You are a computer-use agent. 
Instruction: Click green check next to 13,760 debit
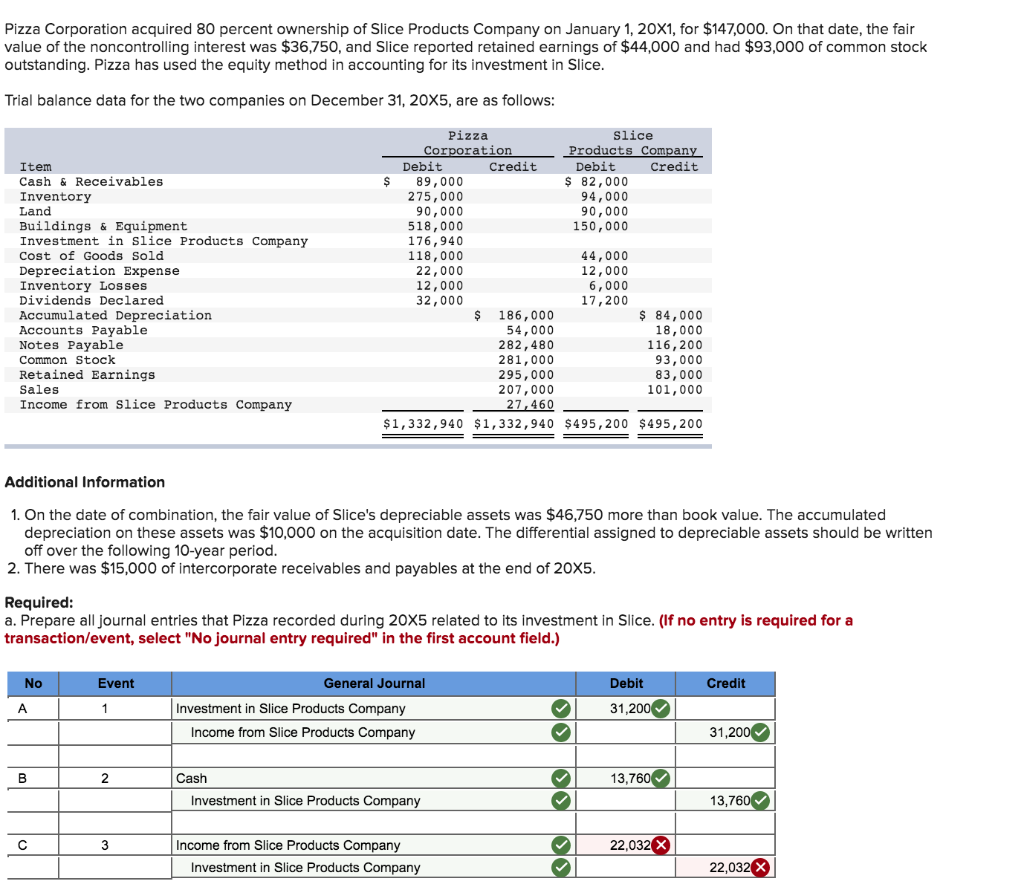(661, 779)
